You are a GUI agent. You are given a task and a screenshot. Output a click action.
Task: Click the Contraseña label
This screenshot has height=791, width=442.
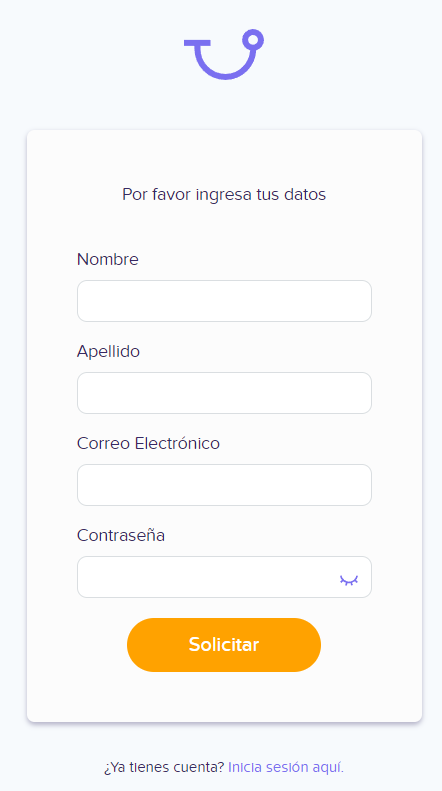pos(121,535)
